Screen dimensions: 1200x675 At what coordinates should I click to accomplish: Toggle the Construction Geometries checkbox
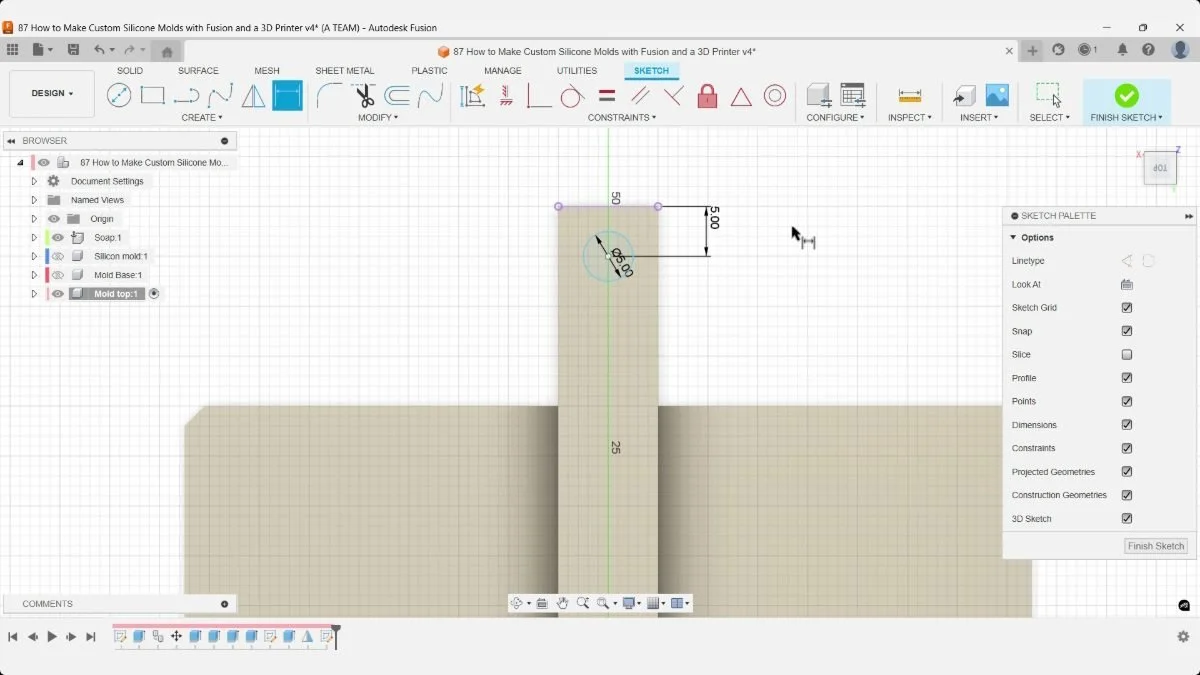pos(1127,495)
